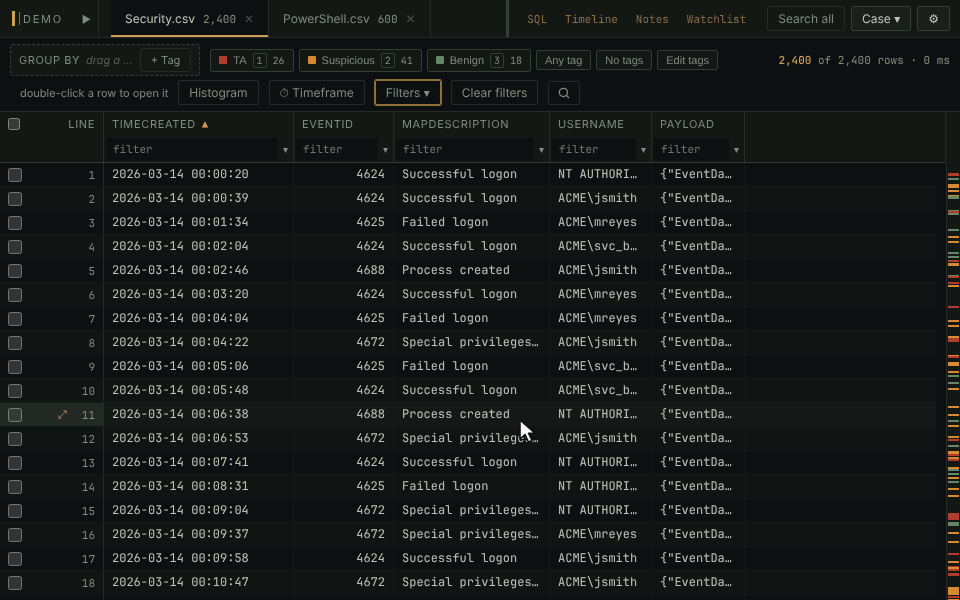Filter by Any tag
The image size is (960, 600).
coord(563,60)
